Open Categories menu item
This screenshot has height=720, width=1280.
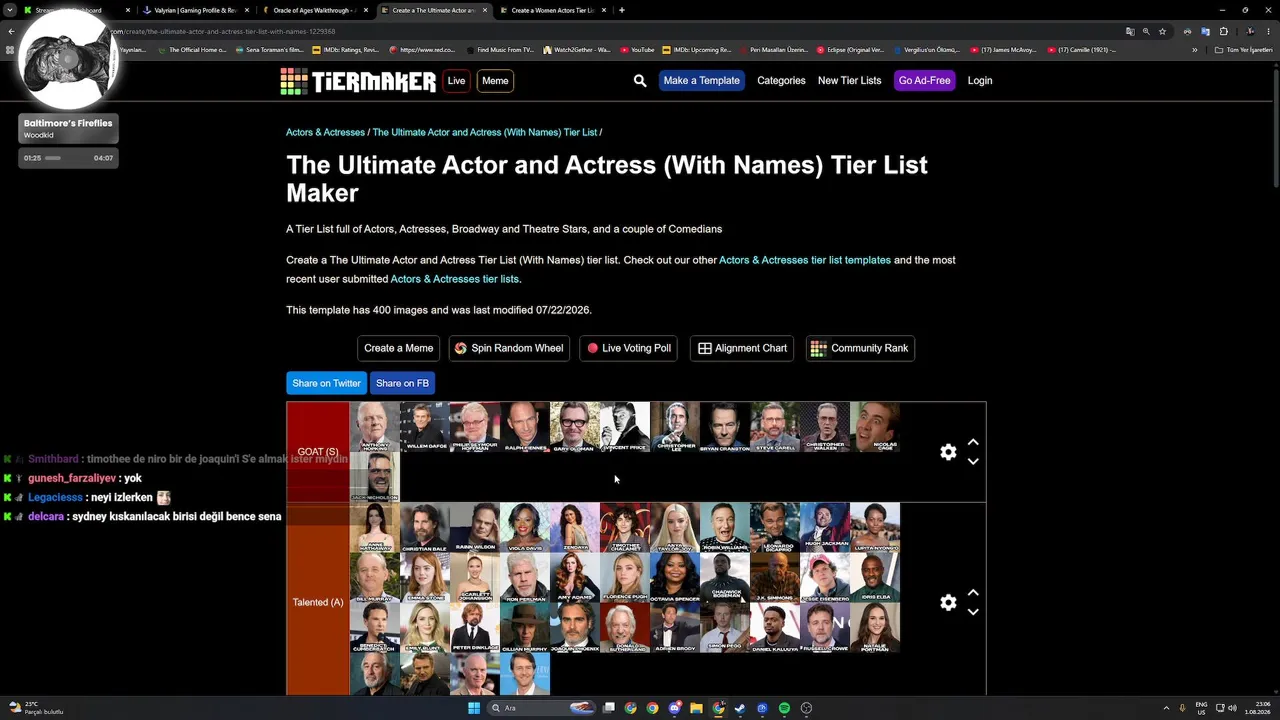[781, 81]
